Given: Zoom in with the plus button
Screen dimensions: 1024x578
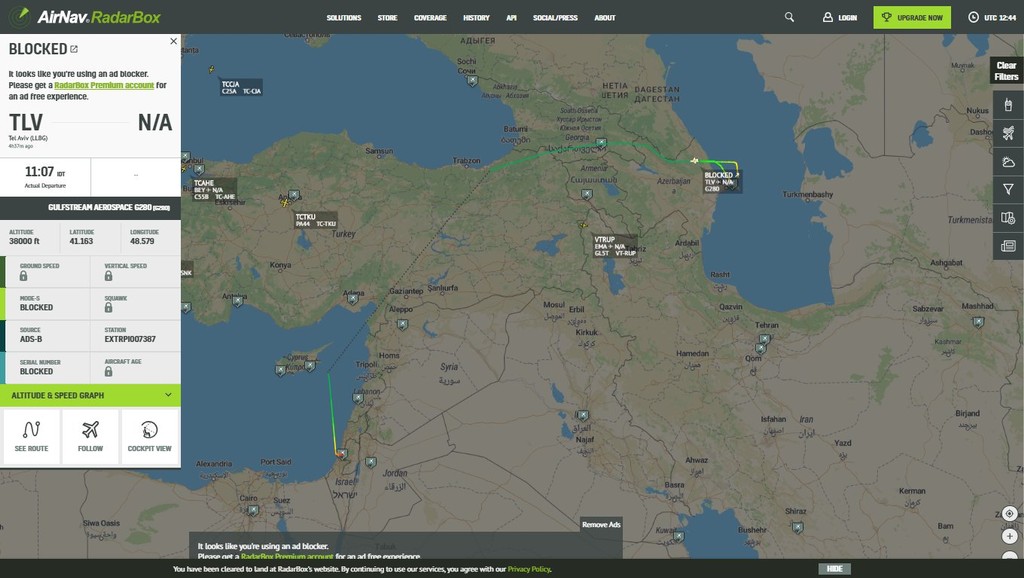Looking at the screenshot, I should 1009,536.
